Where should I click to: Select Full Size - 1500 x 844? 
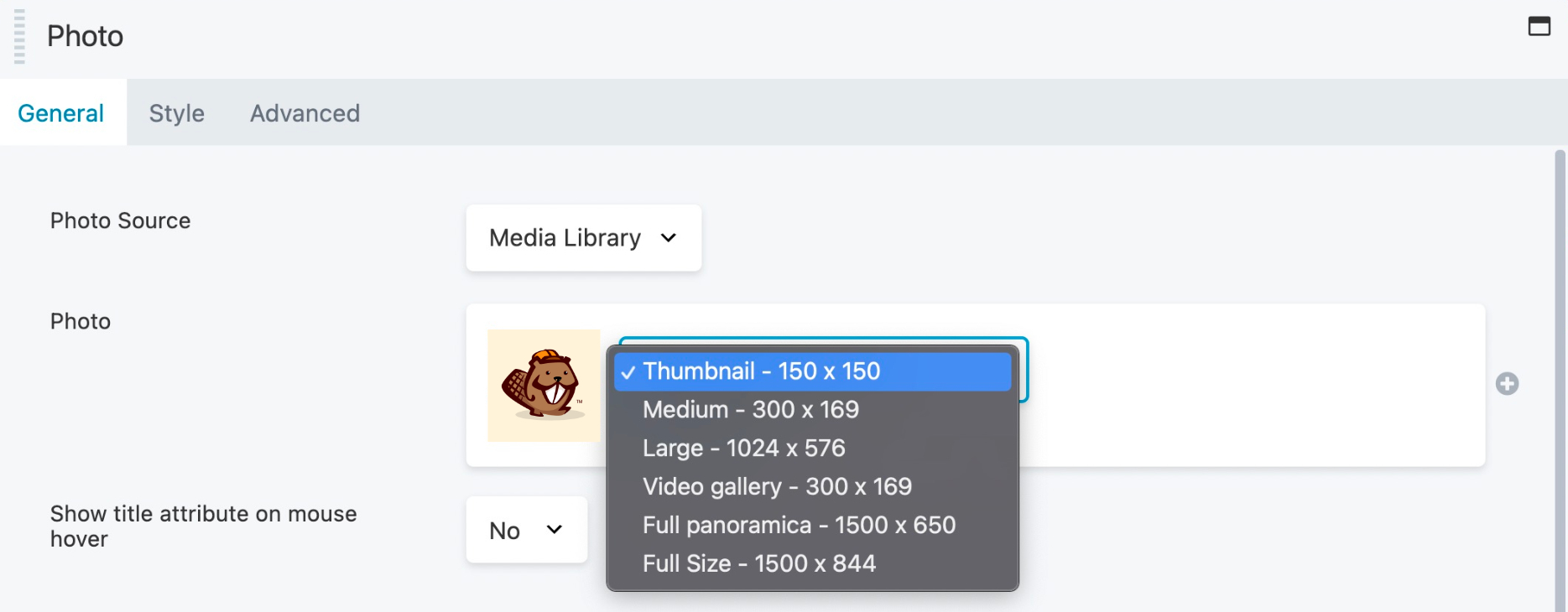pyautogui.click(x=759, y=564)
